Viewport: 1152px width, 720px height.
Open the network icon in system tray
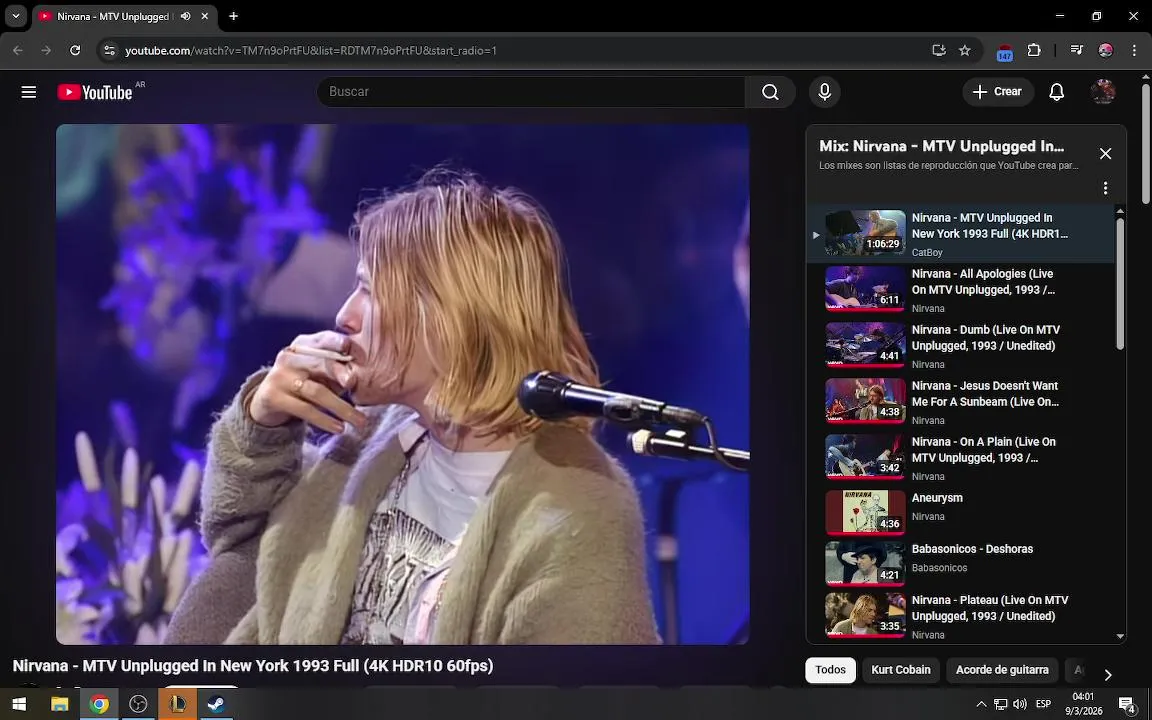1001,705
